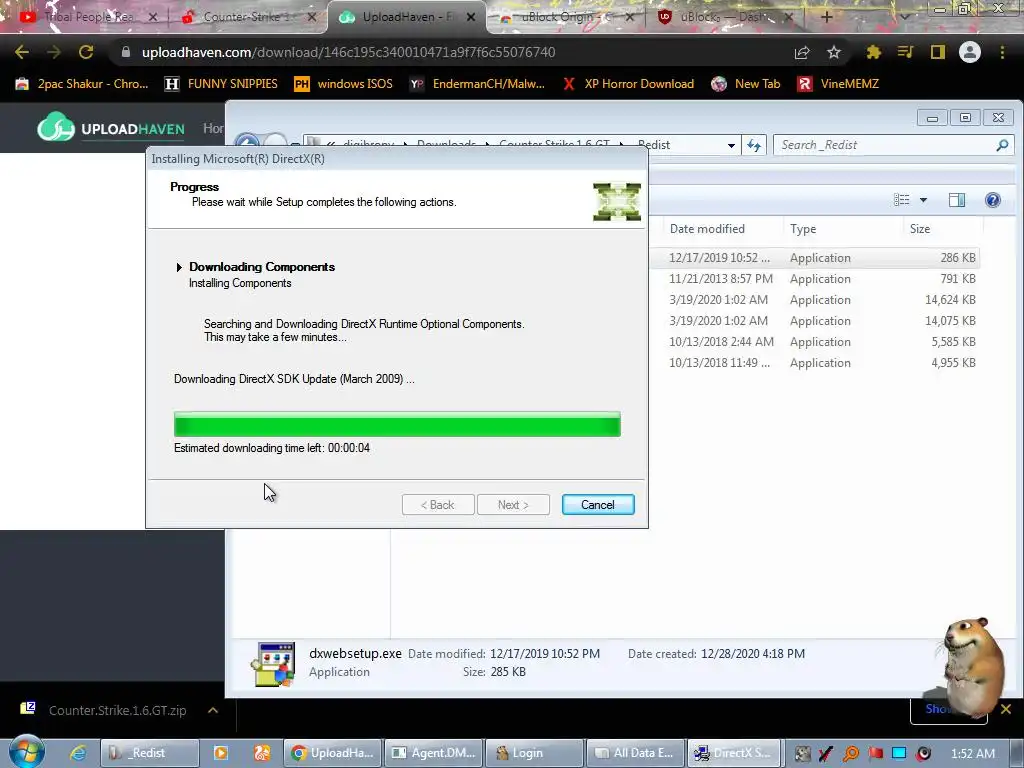The height and width of the screenshot is (768, 1024).
Task: Reload the UploadHaven page in Chrome
Action: (x=86, y=52)
